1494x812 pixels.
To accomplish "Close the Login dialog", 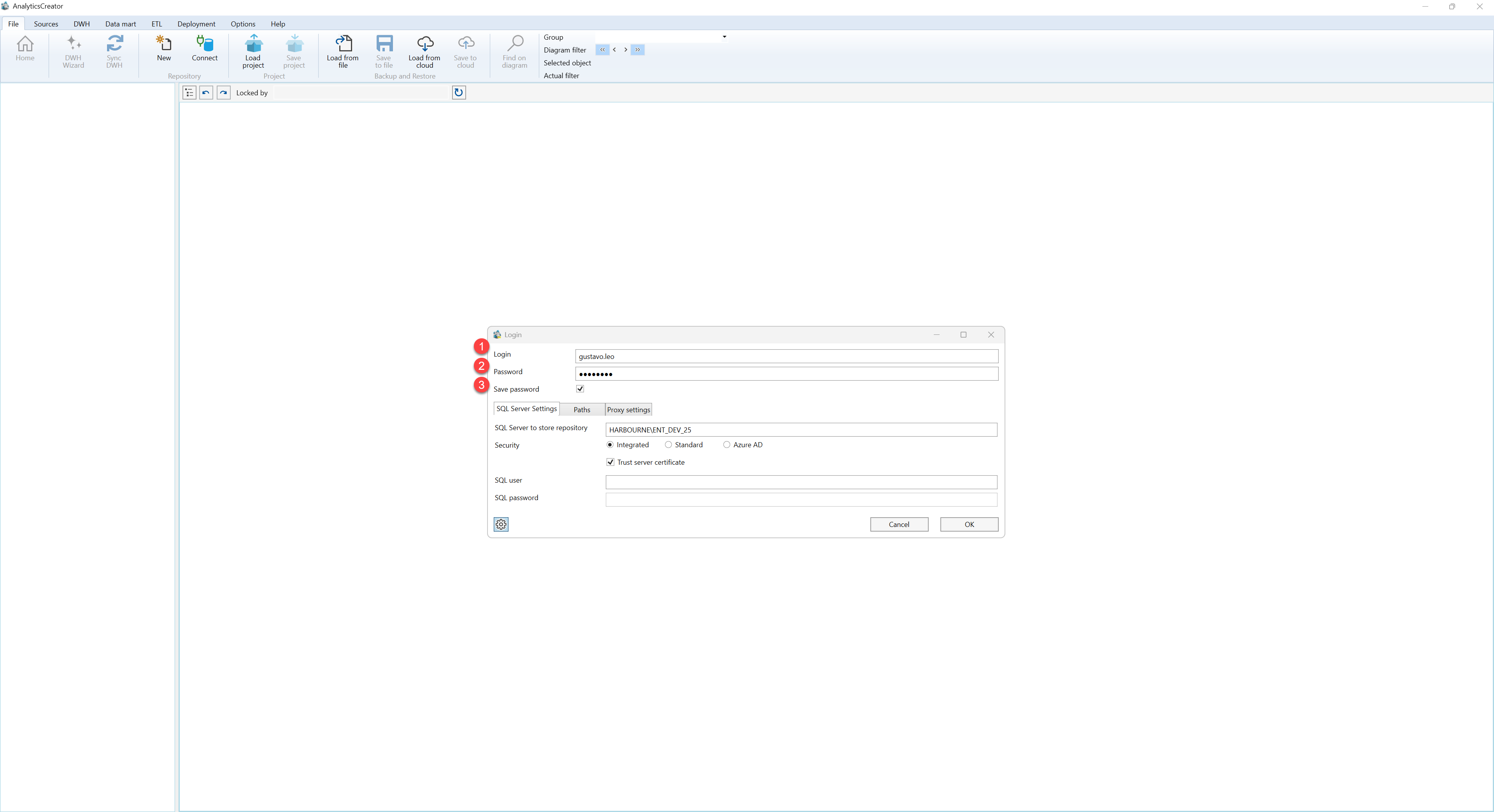I will point(991,335).
